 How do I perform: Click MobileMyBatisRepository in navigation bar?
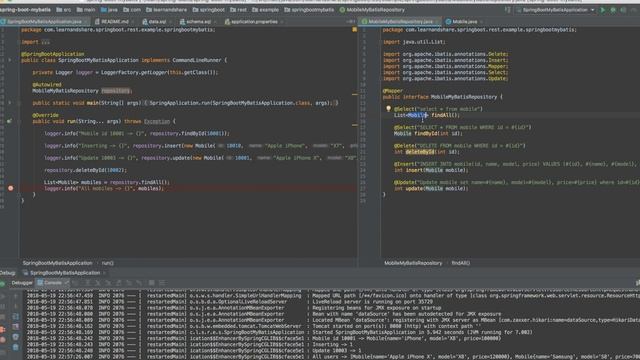coord(372,10)
